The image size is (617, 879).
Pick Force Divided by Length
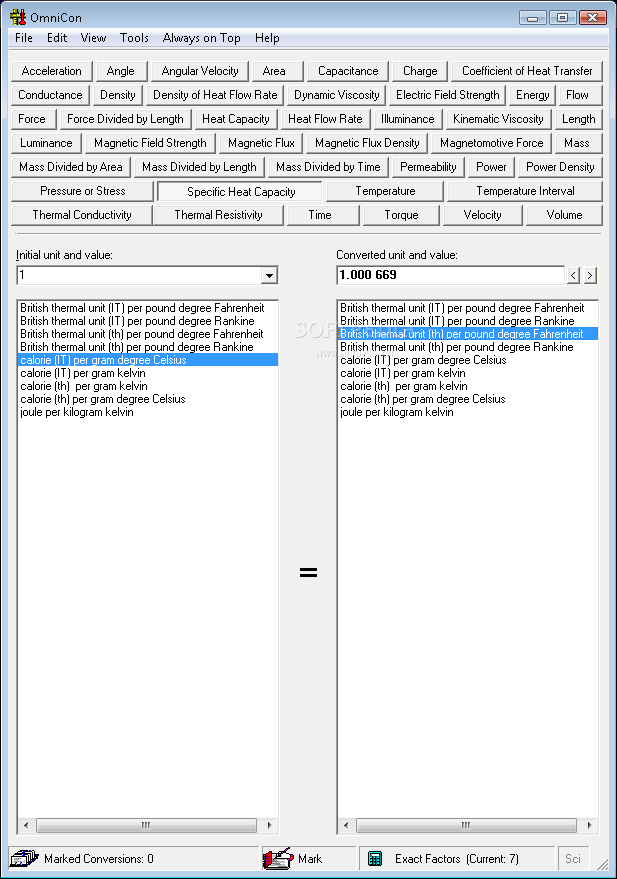[125, 119]
